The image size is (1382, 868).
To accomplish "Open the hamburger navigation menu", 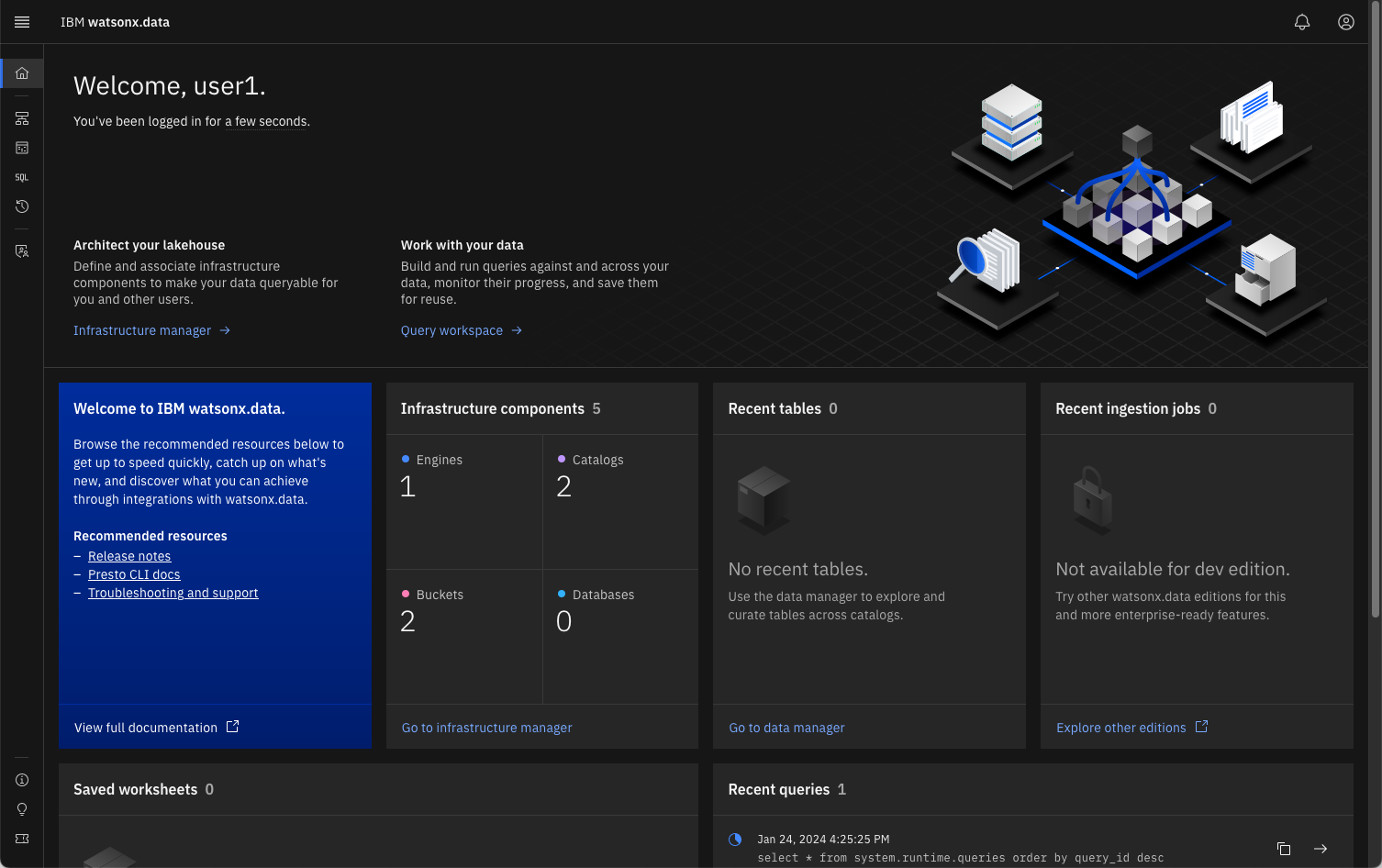I will pyautogui.click(x=22, y=22).
